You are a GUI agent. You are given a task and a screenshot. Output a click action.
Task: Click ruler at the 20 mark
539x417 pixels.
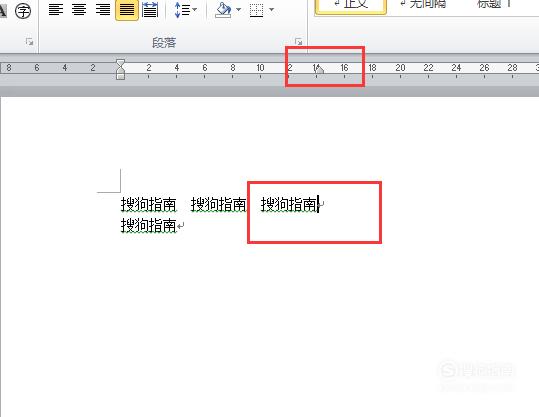400,68
